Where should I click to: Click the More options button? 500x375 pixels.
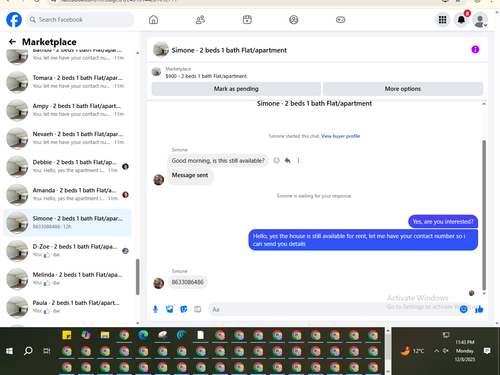click(403, 89)
